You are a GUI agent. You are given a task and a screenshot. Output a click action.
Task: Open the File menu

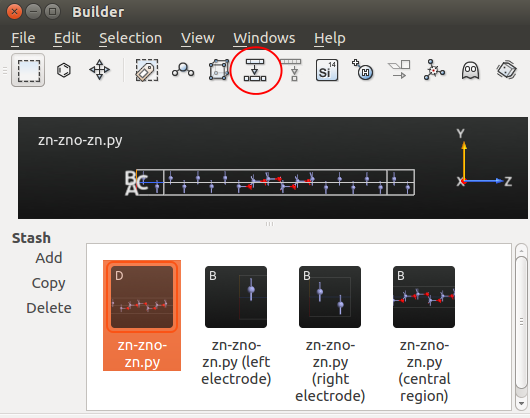click(23, 38)
